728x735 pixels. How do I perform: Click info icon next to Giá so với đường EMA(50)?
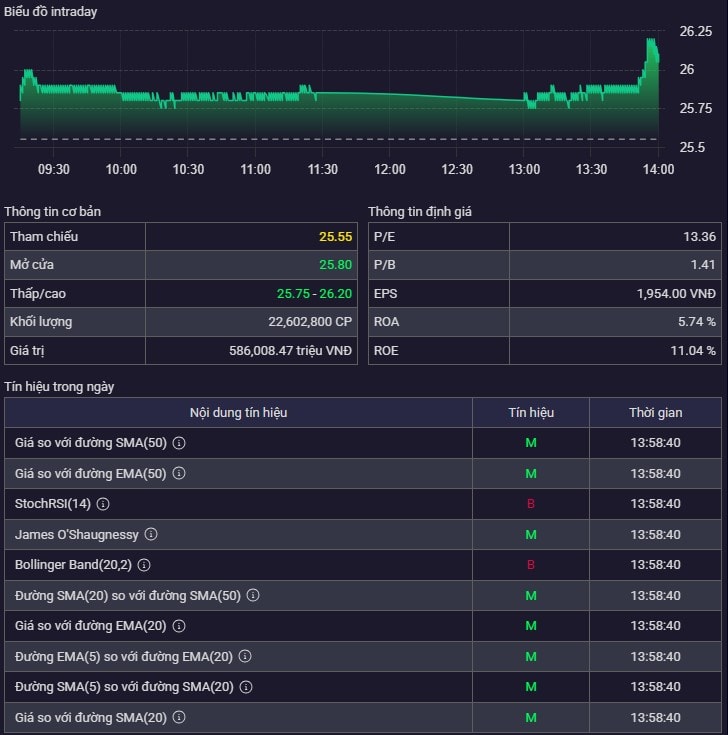click(179, 473)
